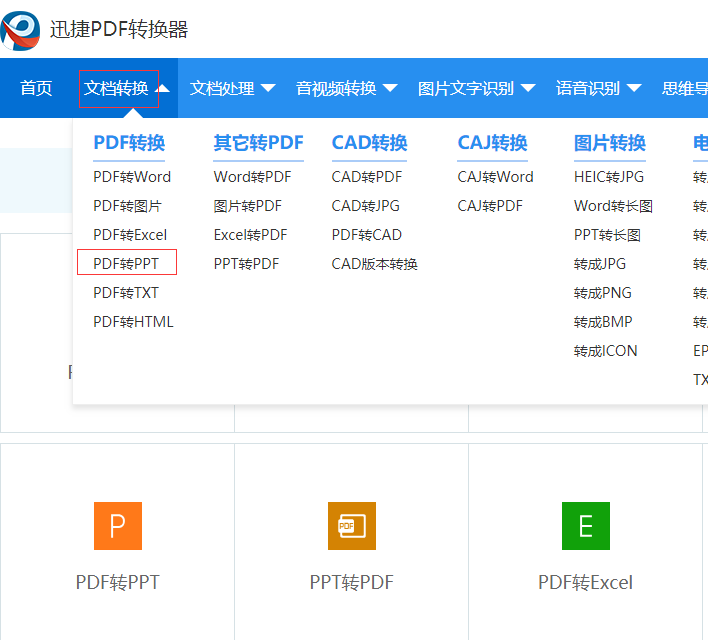Go to the 首页 tab
Screen dimensions: 708x640
[x=36, y=88]
